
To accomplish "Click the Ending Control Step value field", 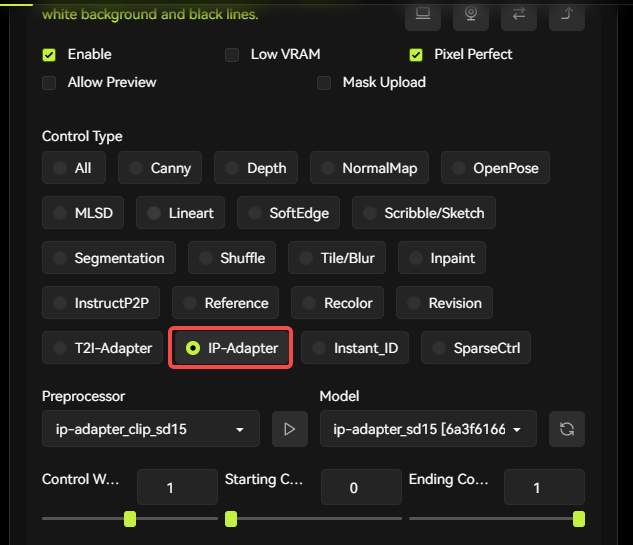I will click(545, 487).
